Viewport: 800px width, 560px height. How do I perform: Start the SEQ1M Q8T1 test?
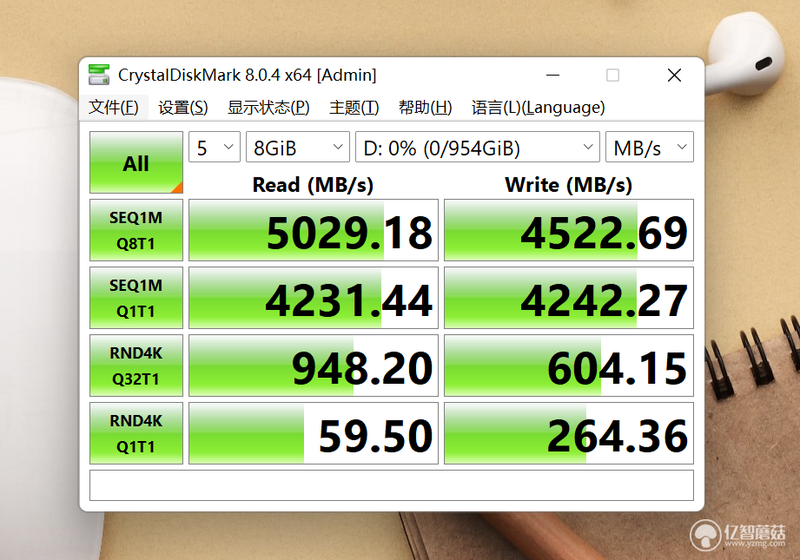pyautogui.click(x=136, y=230)
